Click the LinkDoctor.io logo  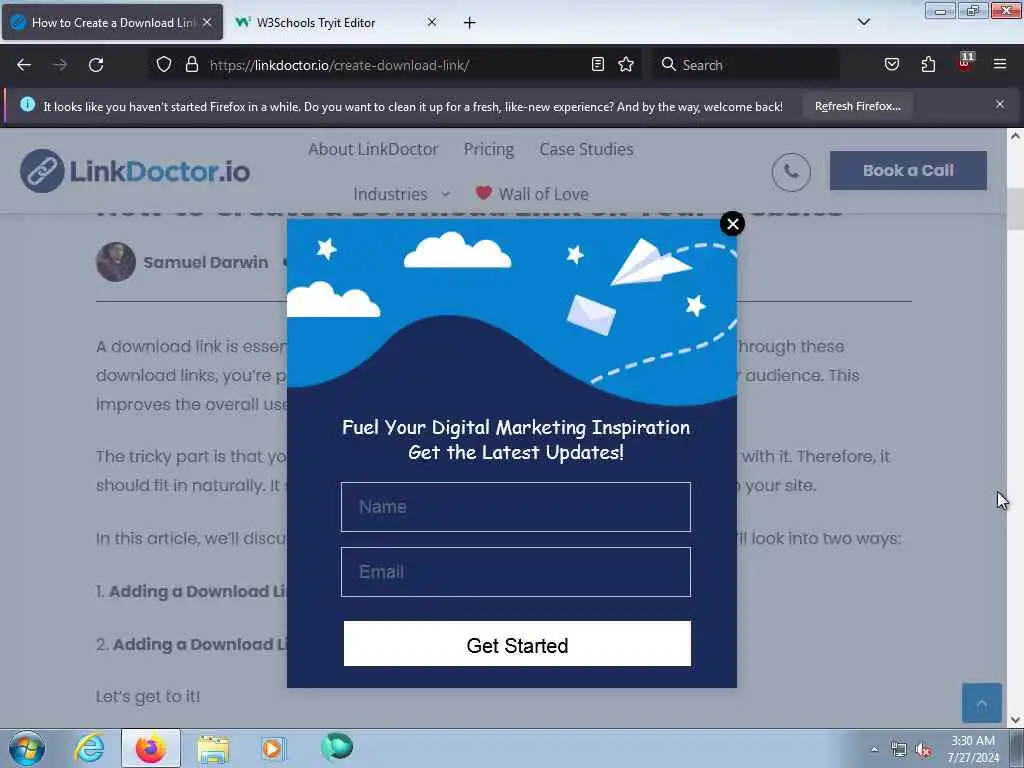tap(135, 171)
